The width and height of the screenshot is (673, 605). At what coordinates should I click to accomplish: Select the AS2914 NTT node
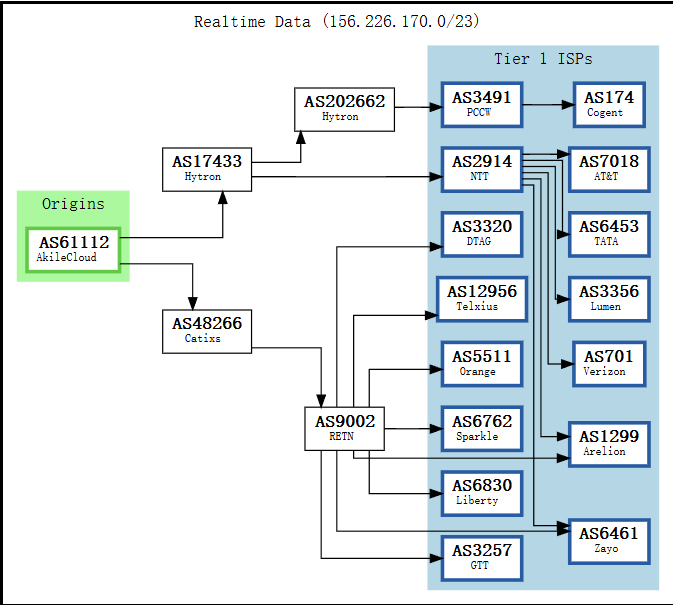point(481,169)
